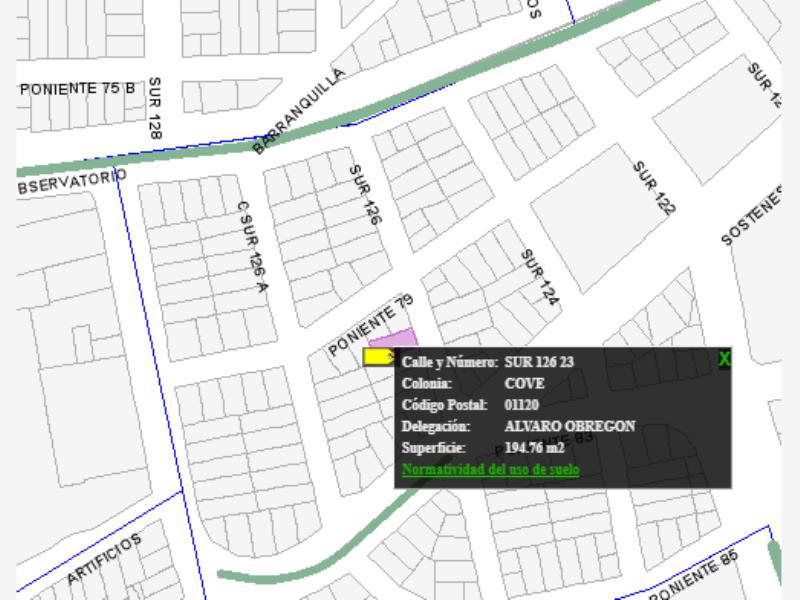Click the Superficie label in popup

pos(433,447)
